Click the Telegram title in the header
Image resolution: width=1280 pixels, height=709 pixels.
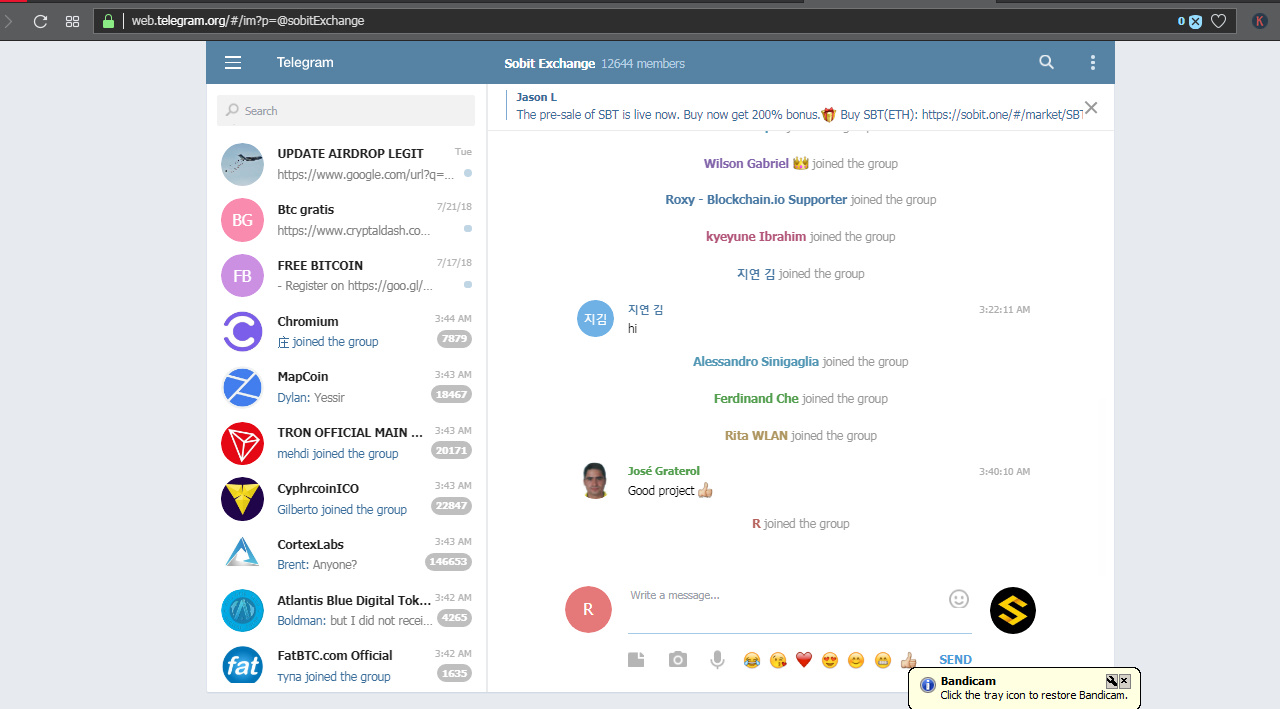pos(305,63)
